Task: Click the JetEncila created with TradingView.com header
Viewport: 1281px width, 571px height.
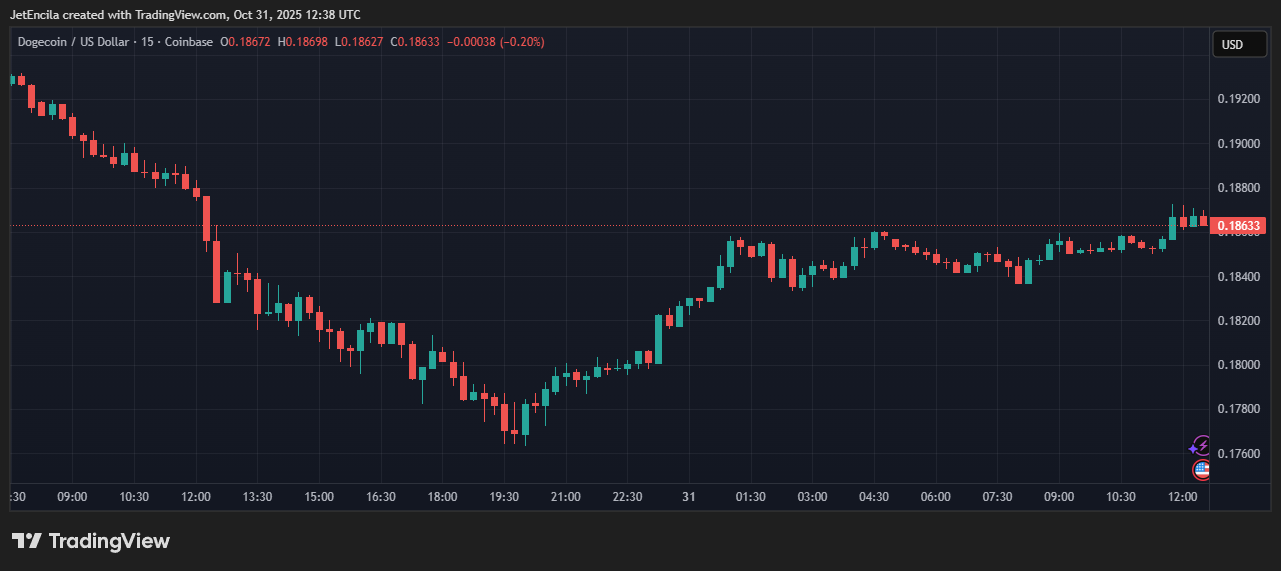Action: (185, 14)
